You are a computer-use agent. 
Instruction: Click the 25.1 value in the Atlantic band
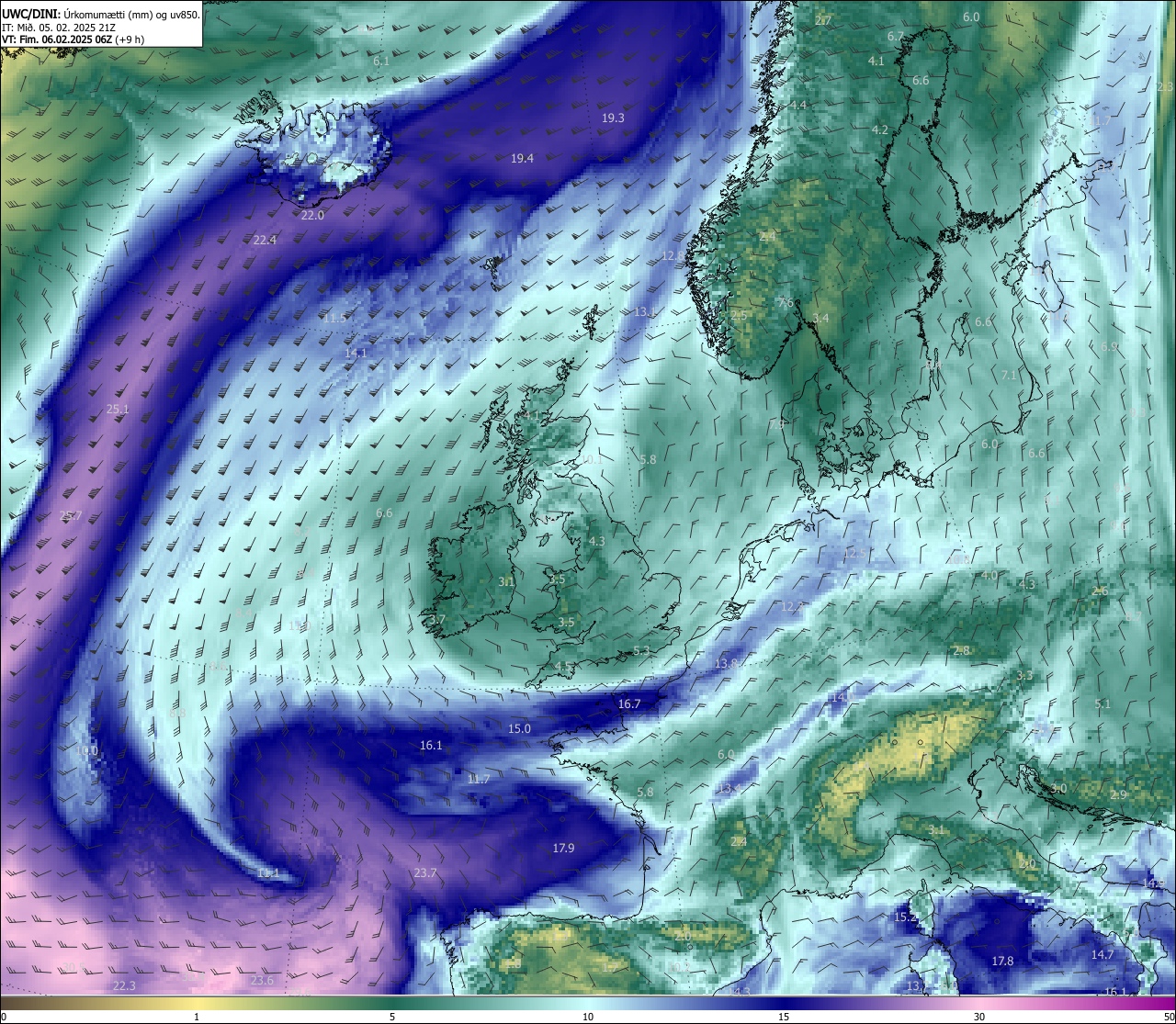118,409
